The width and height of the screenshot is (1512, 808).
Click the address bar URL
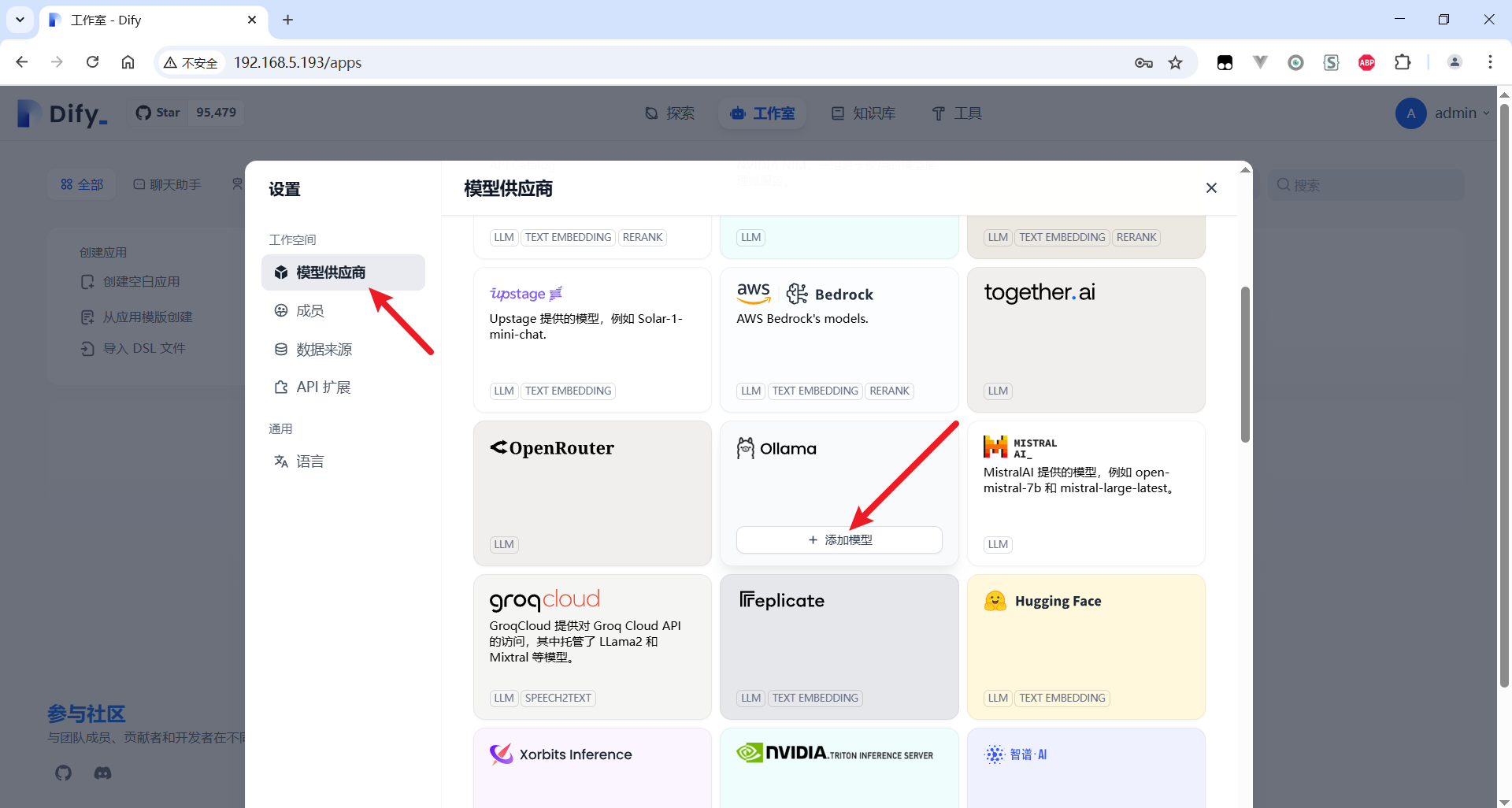[298, 62]
